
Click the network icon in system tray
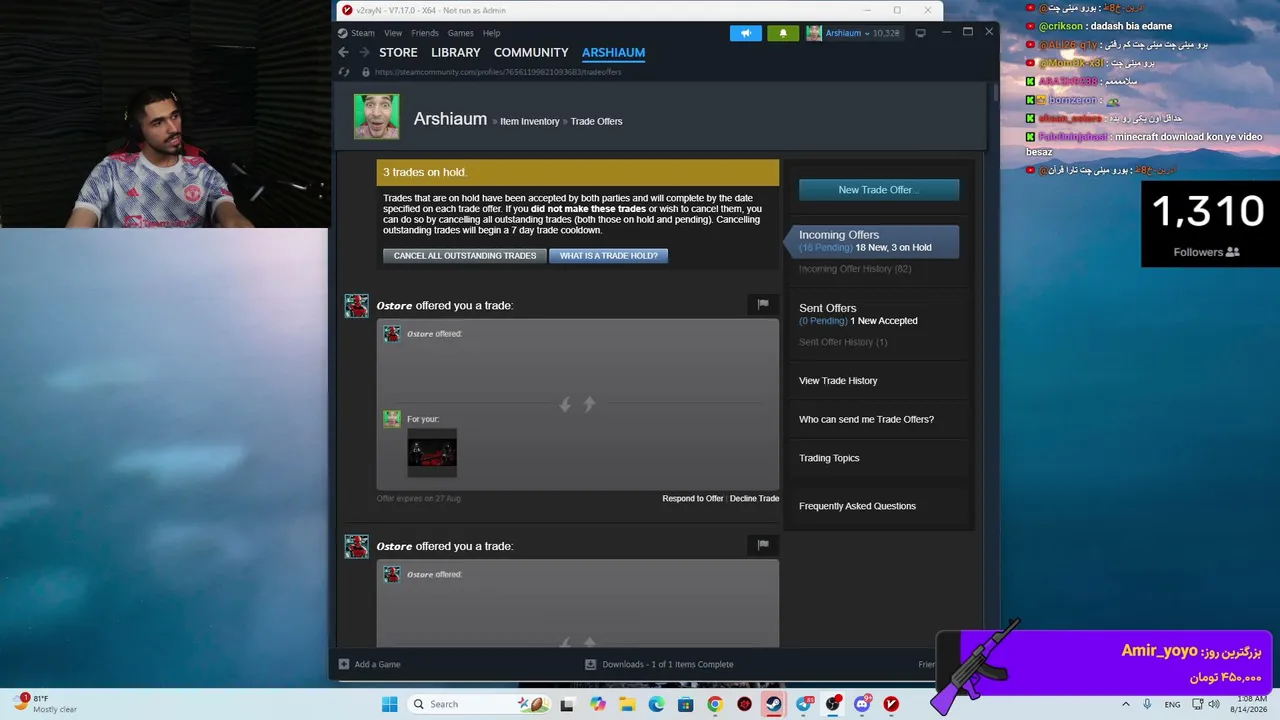[x=1198, y=704]
